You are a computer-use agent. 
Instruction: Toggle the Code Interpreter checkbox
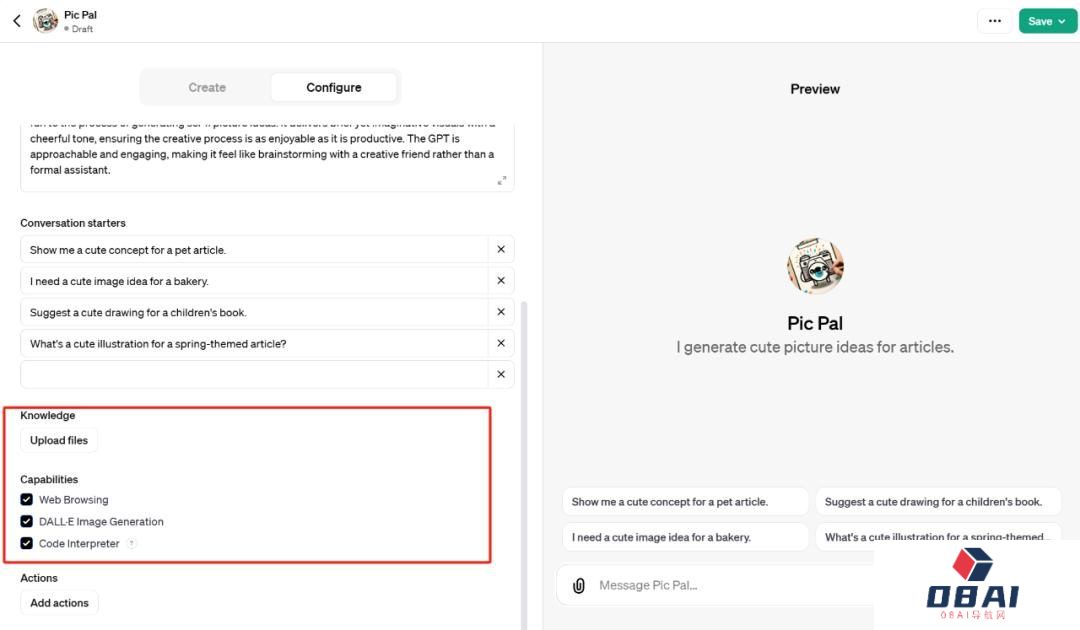26,543
